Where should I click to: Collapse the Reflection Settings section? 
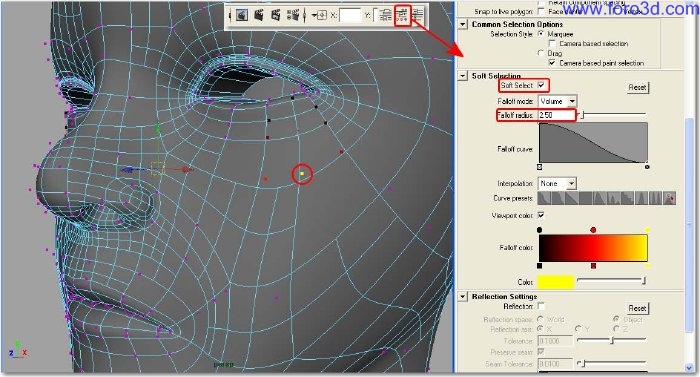[x=463, y=297]
